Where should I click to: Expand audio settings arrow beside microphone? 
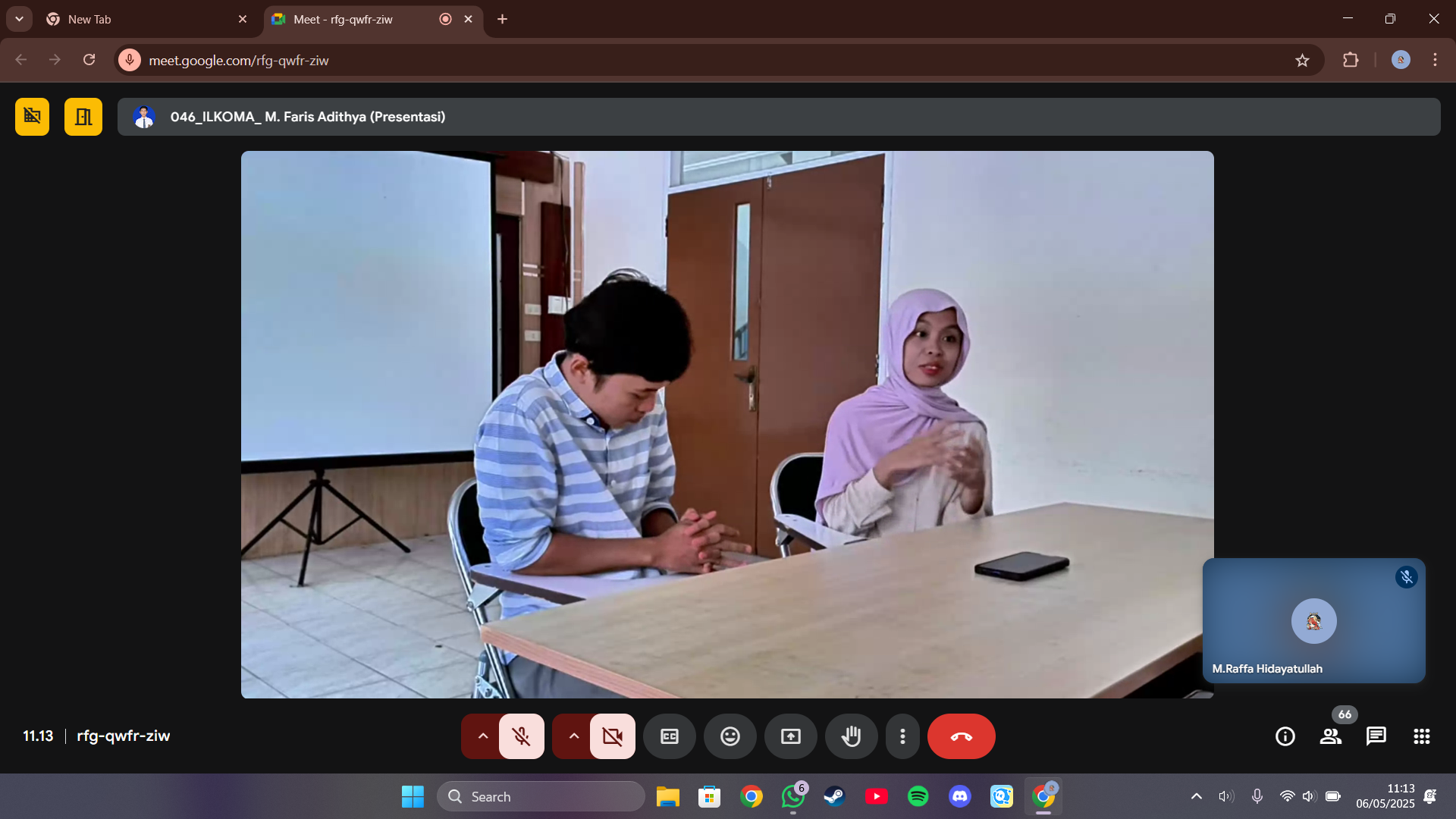[x=482, y=736]
